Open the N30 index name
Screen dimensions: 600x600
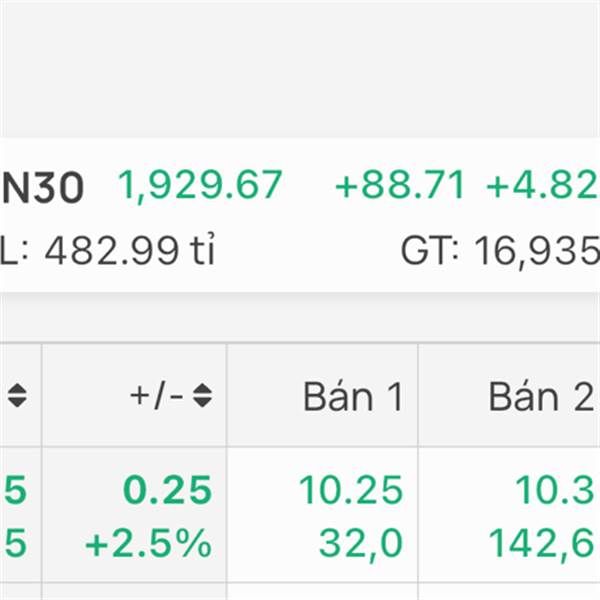click(x=43, y=187)
